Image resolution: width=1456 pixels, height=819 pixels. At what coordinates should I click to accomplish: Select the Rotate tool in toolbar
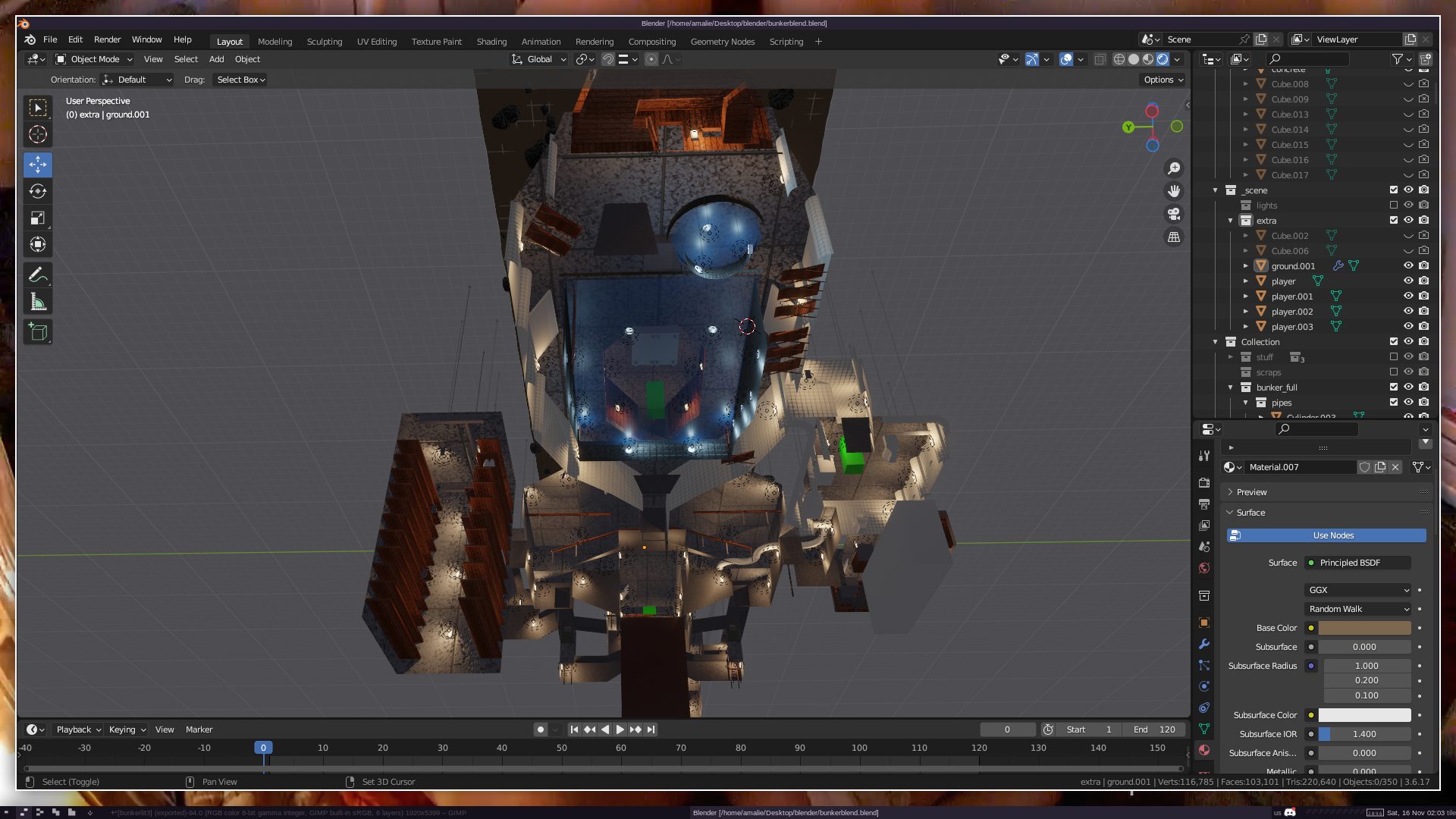point(38,191)
